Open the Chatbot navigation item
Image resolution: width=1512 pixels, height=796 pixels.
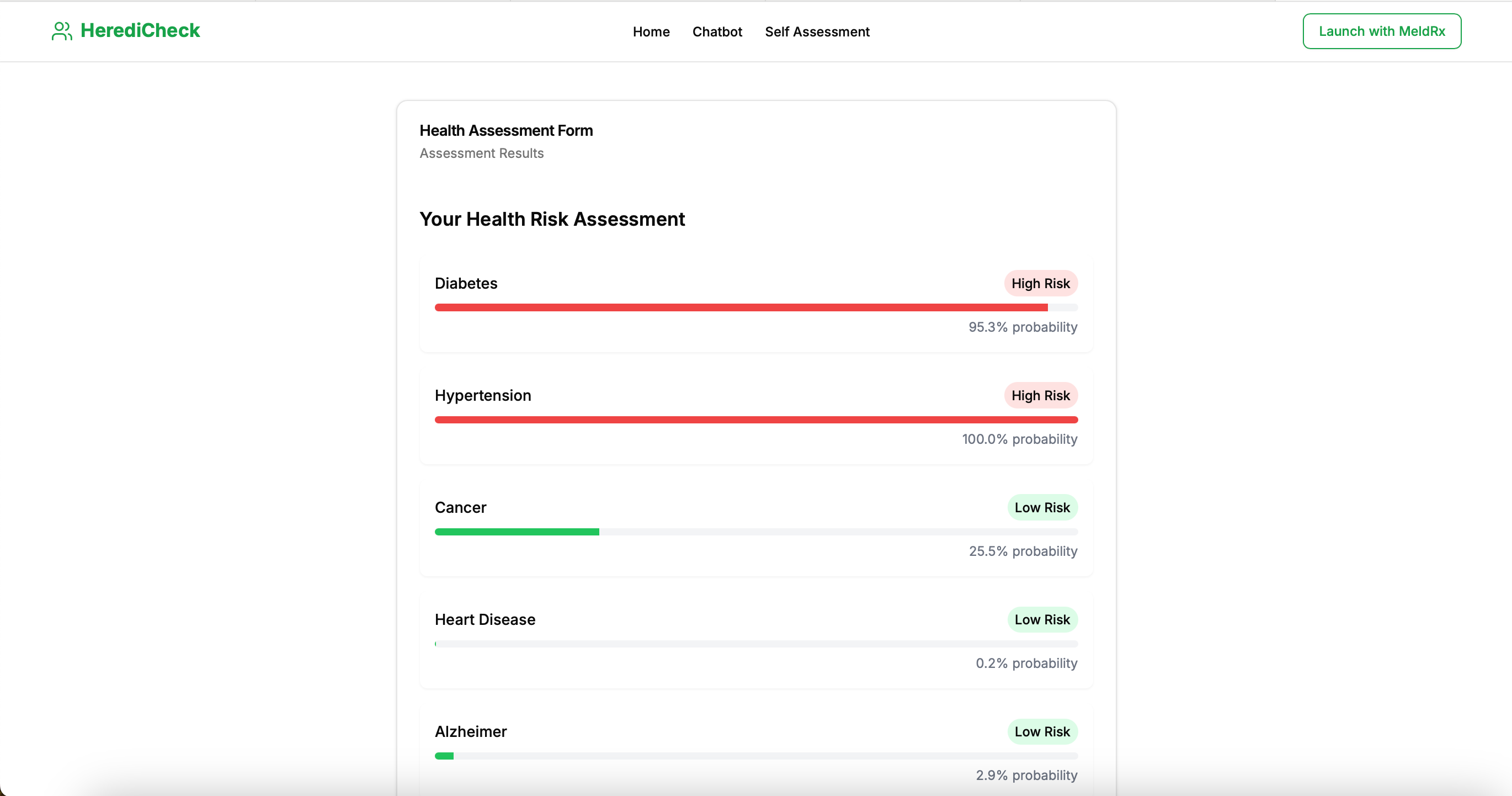(x=717, y=31)
